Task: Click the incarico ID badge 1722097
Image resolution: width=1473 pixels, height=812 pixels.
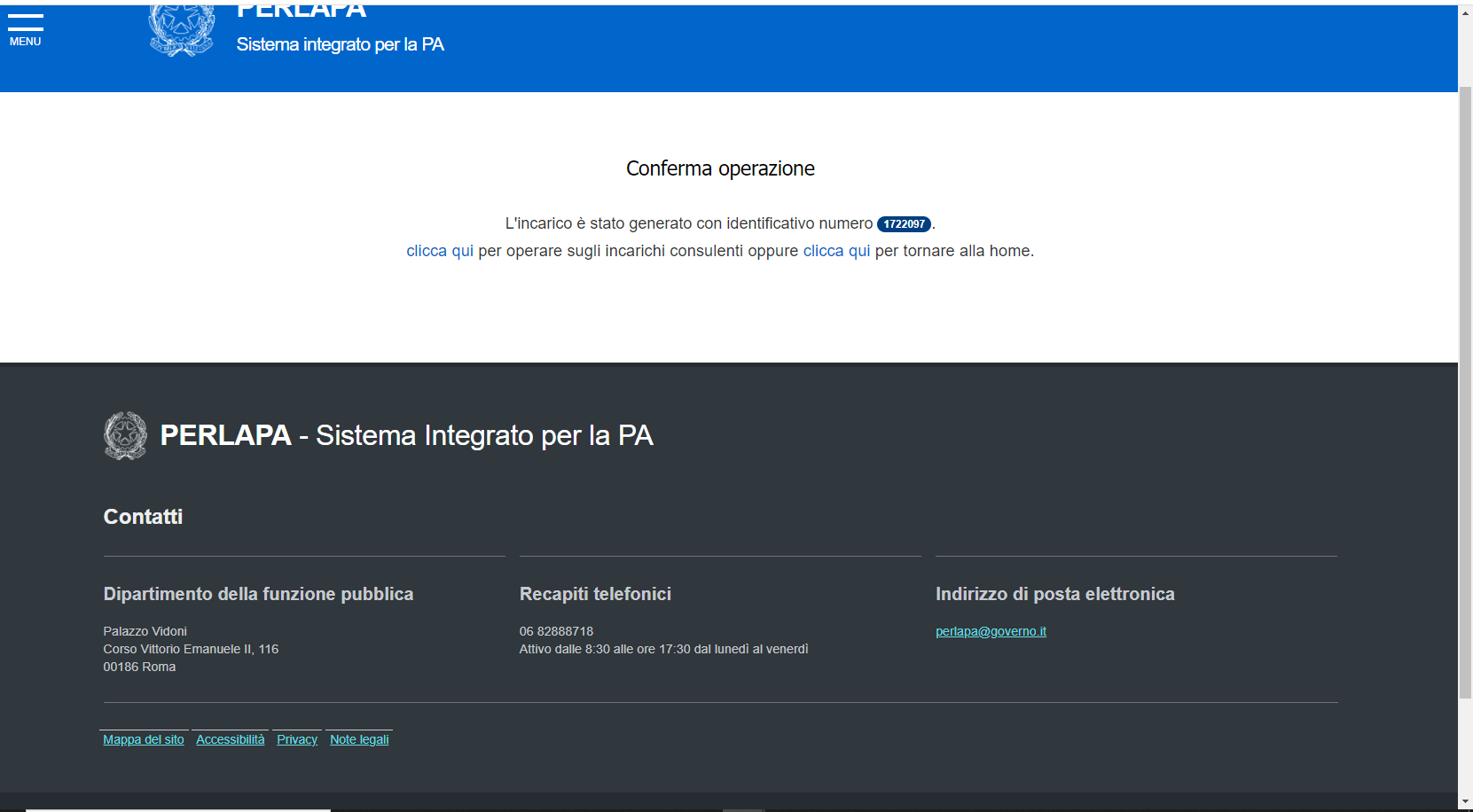Action: [903, 224]
